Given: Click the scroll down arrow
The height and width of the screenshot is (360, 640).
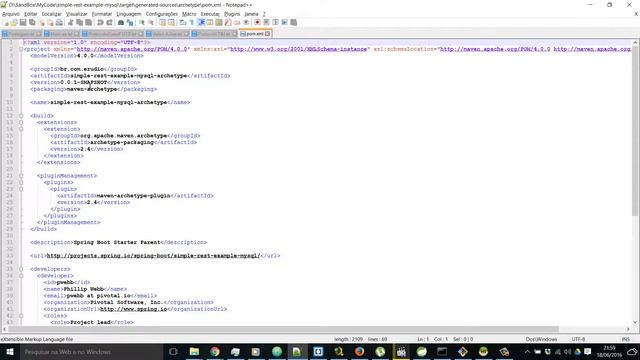Looking at the screenshot, I should [635, 322].
